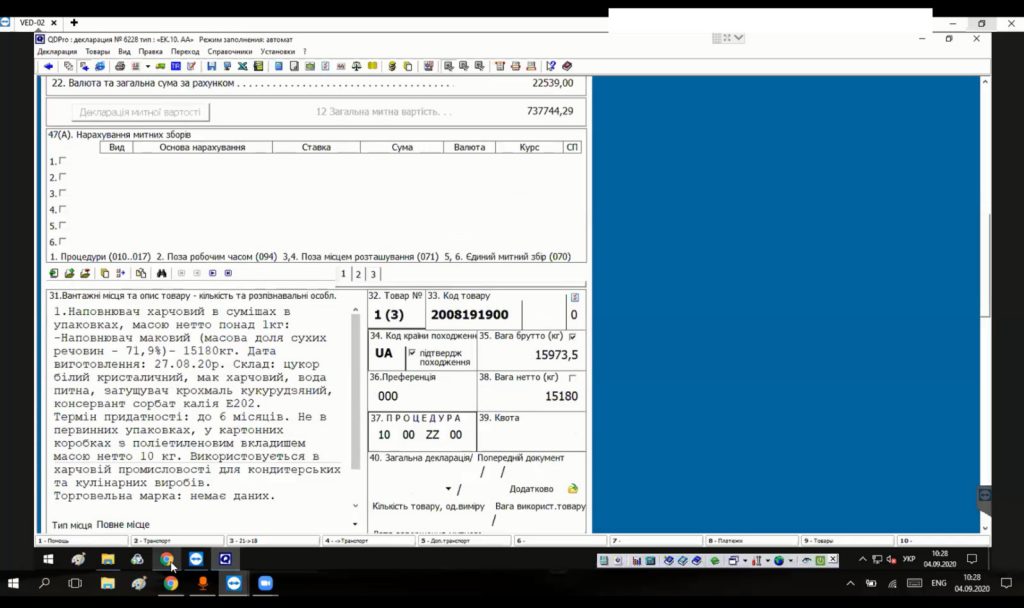Click the blue back arrow toolbar icon
Image resolution: width=1024 pixels, height=608 pixels.
coord(48,66)
